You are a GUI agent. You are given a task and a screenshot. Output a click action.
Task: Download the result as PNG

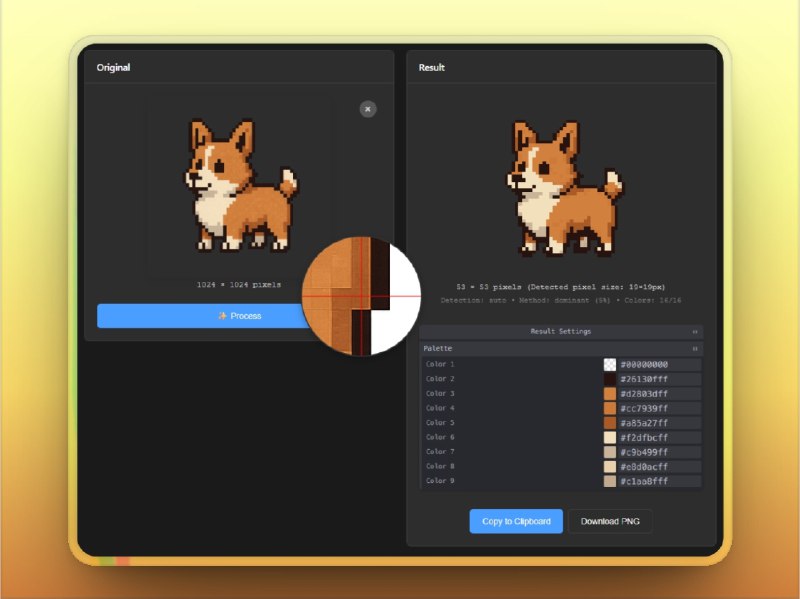[x=610, y=521]
